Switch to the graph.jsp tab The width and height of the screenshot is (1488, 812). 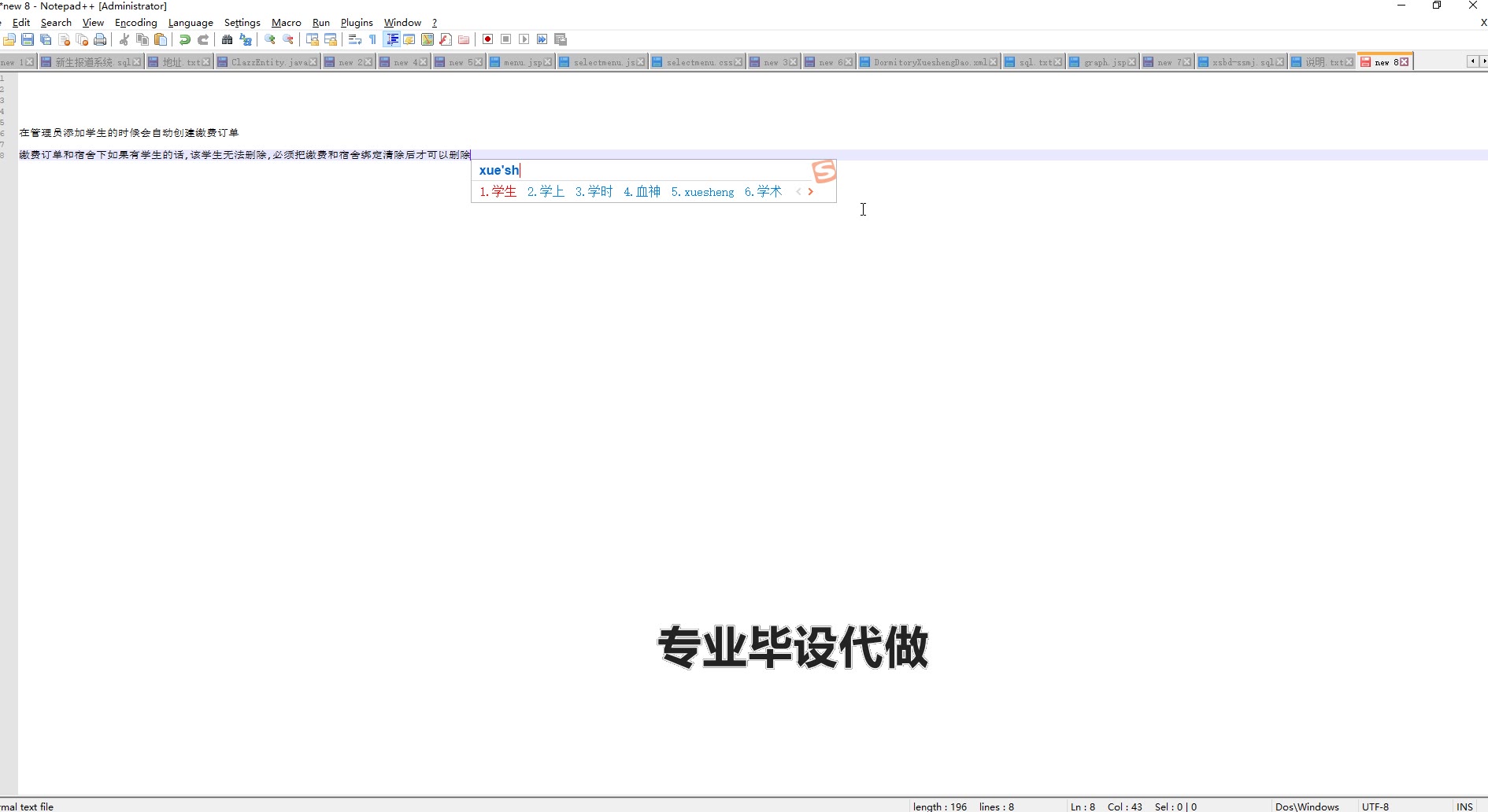[x=1103, y=62]
